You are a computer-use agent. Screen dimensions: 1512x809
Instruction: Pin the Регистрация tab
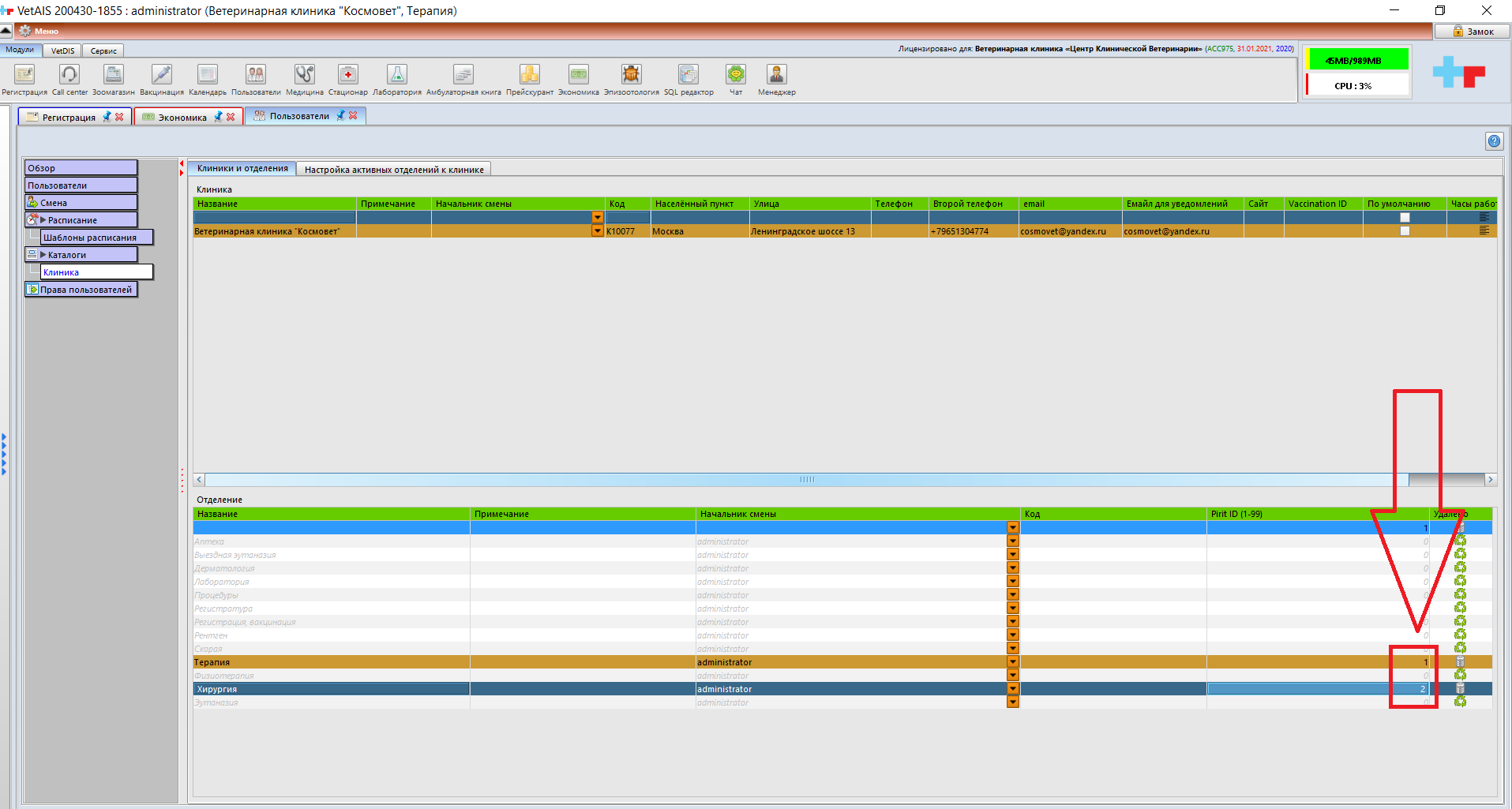pyautogui.click(x=107, y=117)
